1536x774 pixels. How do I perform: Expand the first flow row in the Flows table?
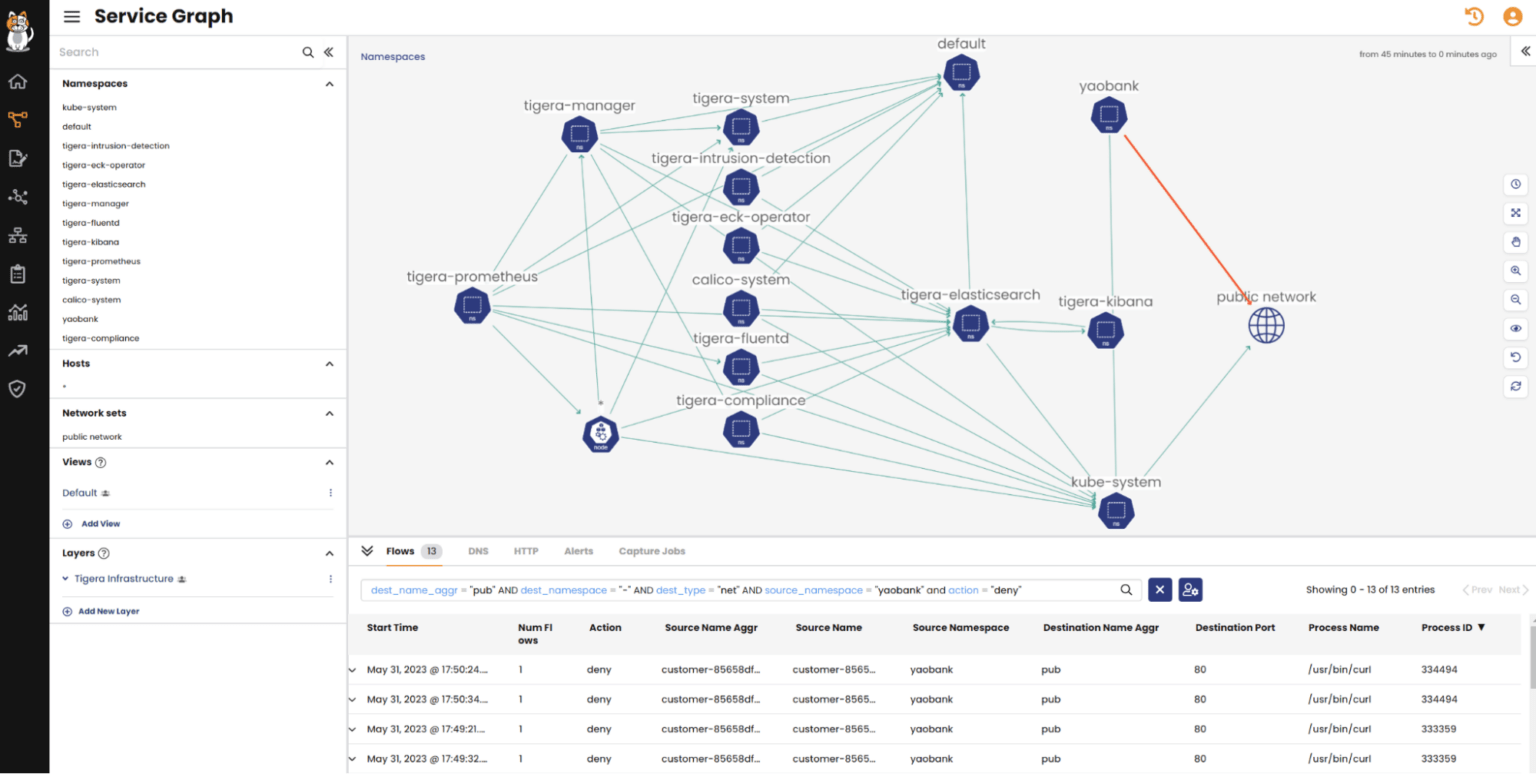352,669
